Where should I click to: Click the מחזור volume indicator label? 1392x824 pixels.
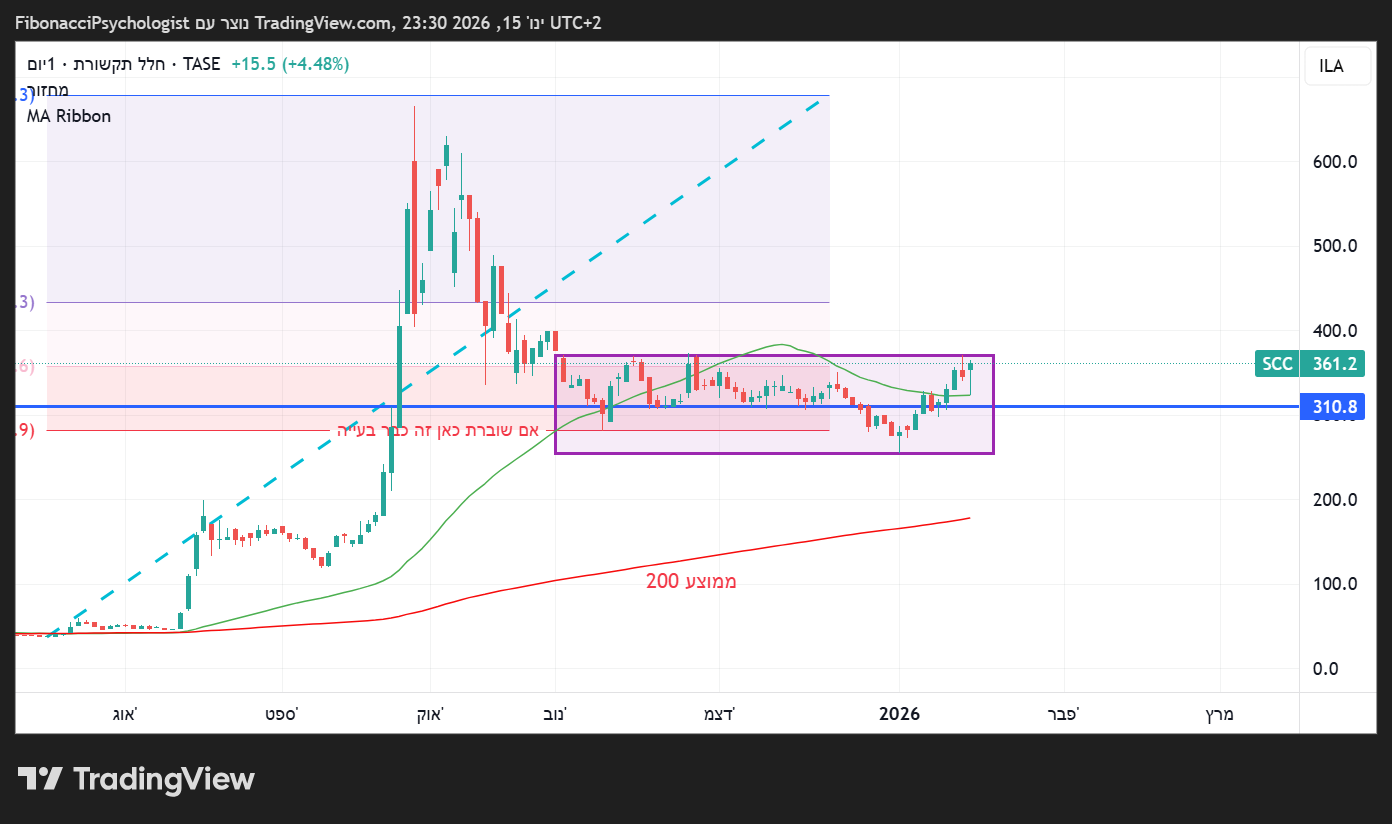[x=47, y=91]
